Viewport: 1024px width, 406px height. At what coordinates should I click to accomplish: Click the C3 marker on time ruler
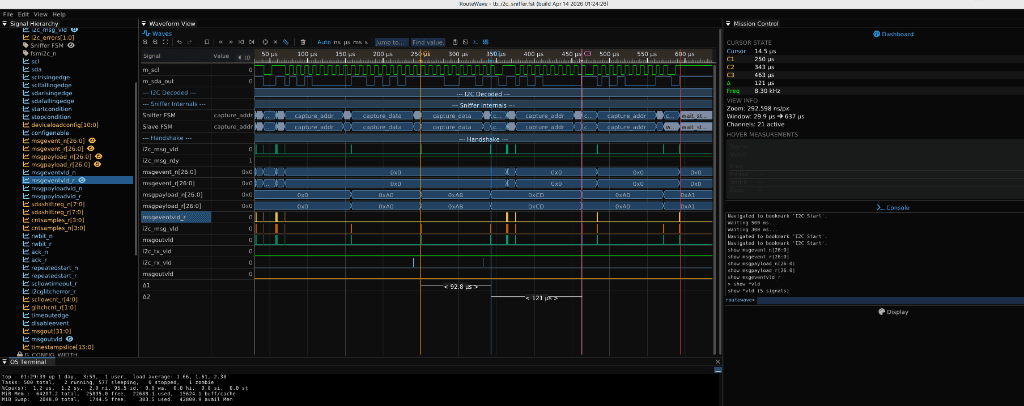tap(587, 54)
